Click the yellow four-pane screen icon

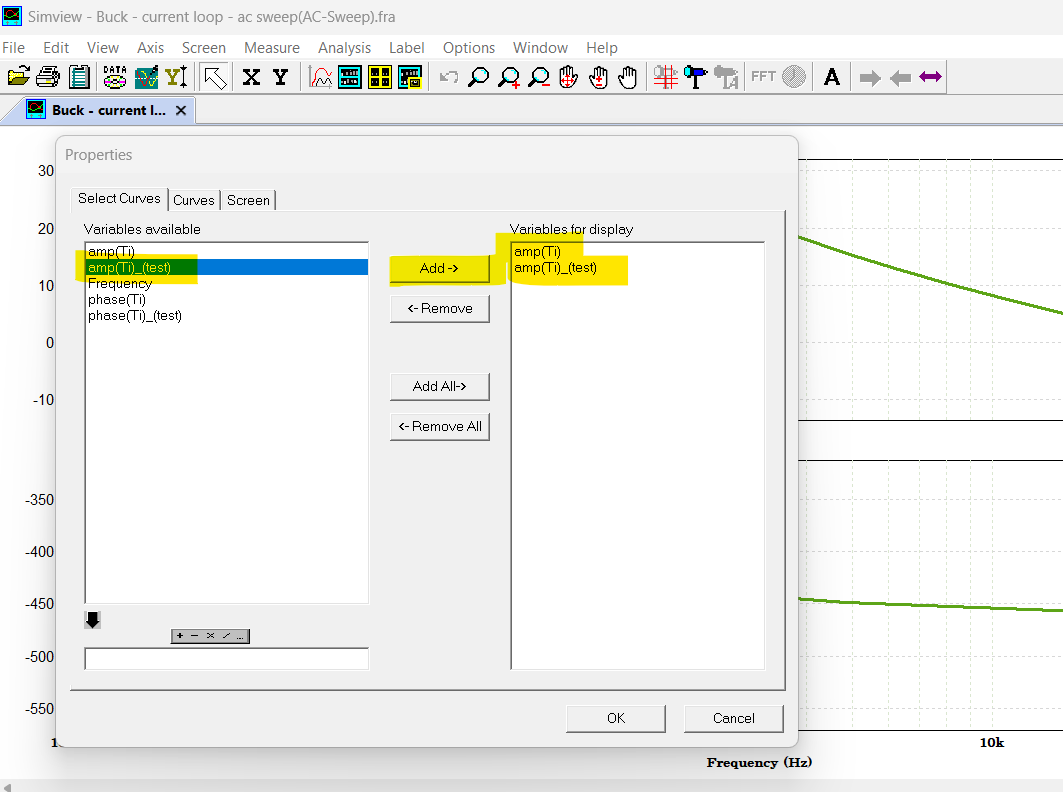[x=380, y=77]
